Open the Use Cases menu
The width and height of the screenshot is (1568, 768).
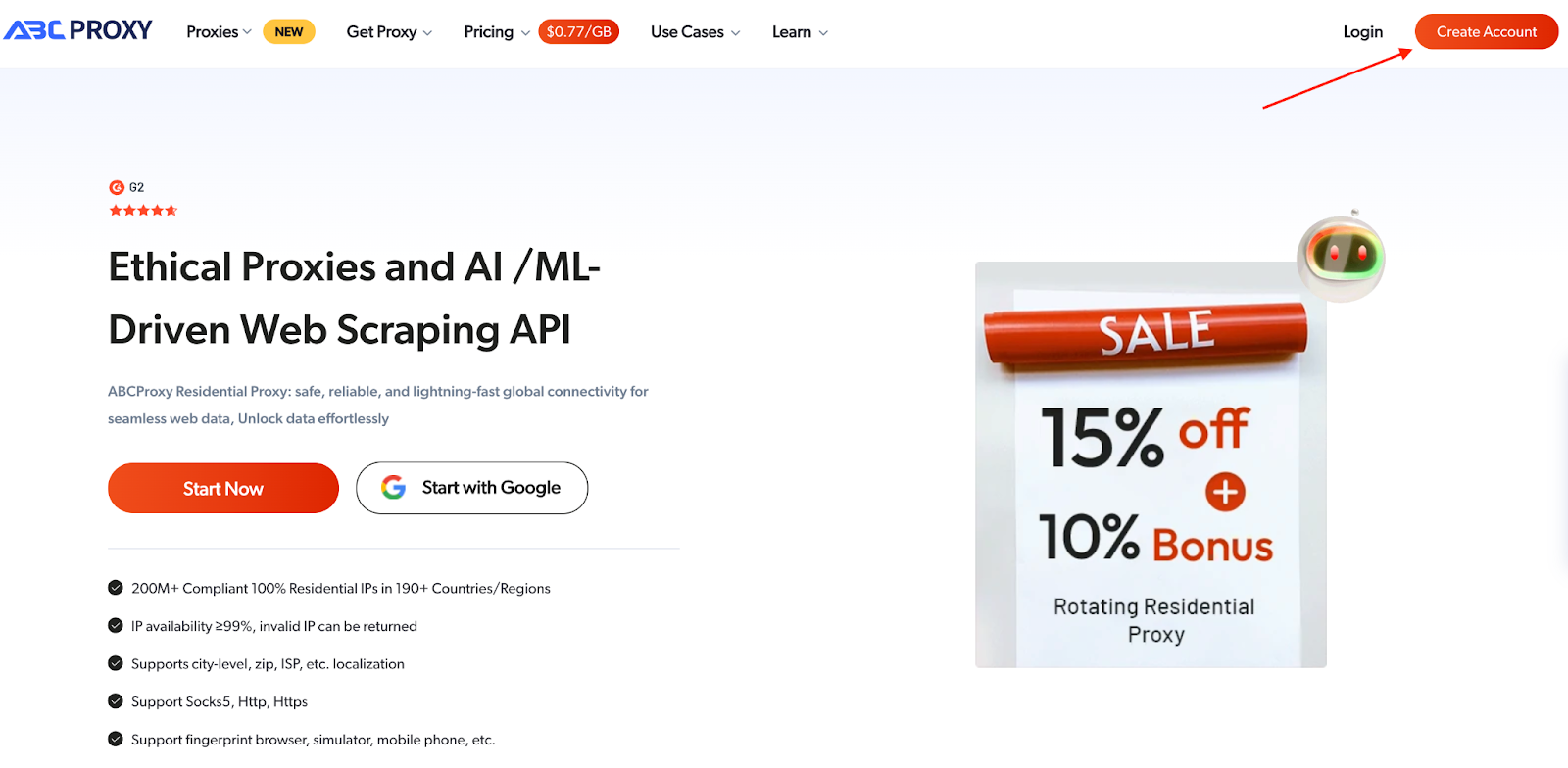695,32
